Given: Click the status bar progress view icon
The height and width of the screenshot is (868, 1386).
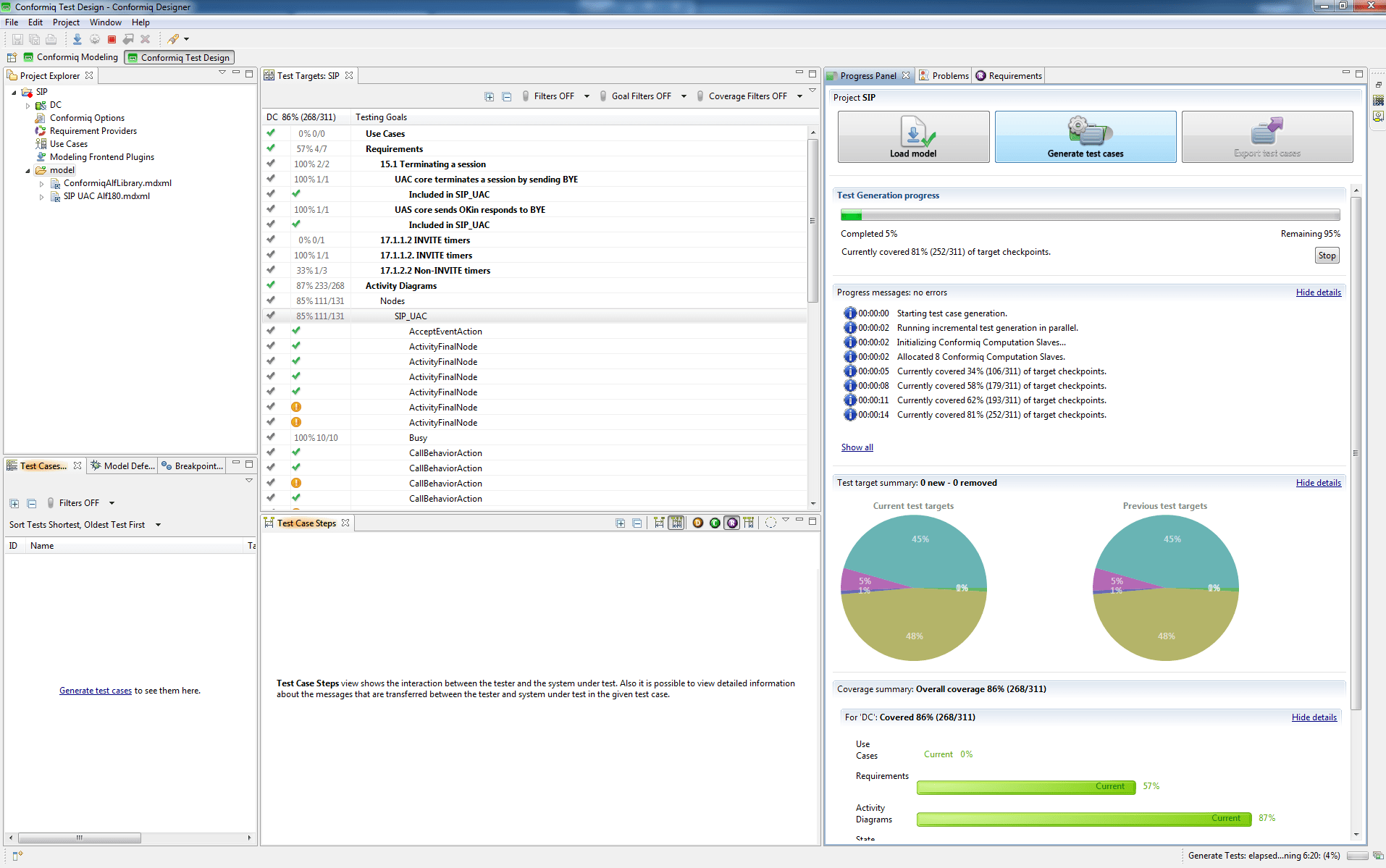Looking at the screenshot, I should (x=1377, y=856).
